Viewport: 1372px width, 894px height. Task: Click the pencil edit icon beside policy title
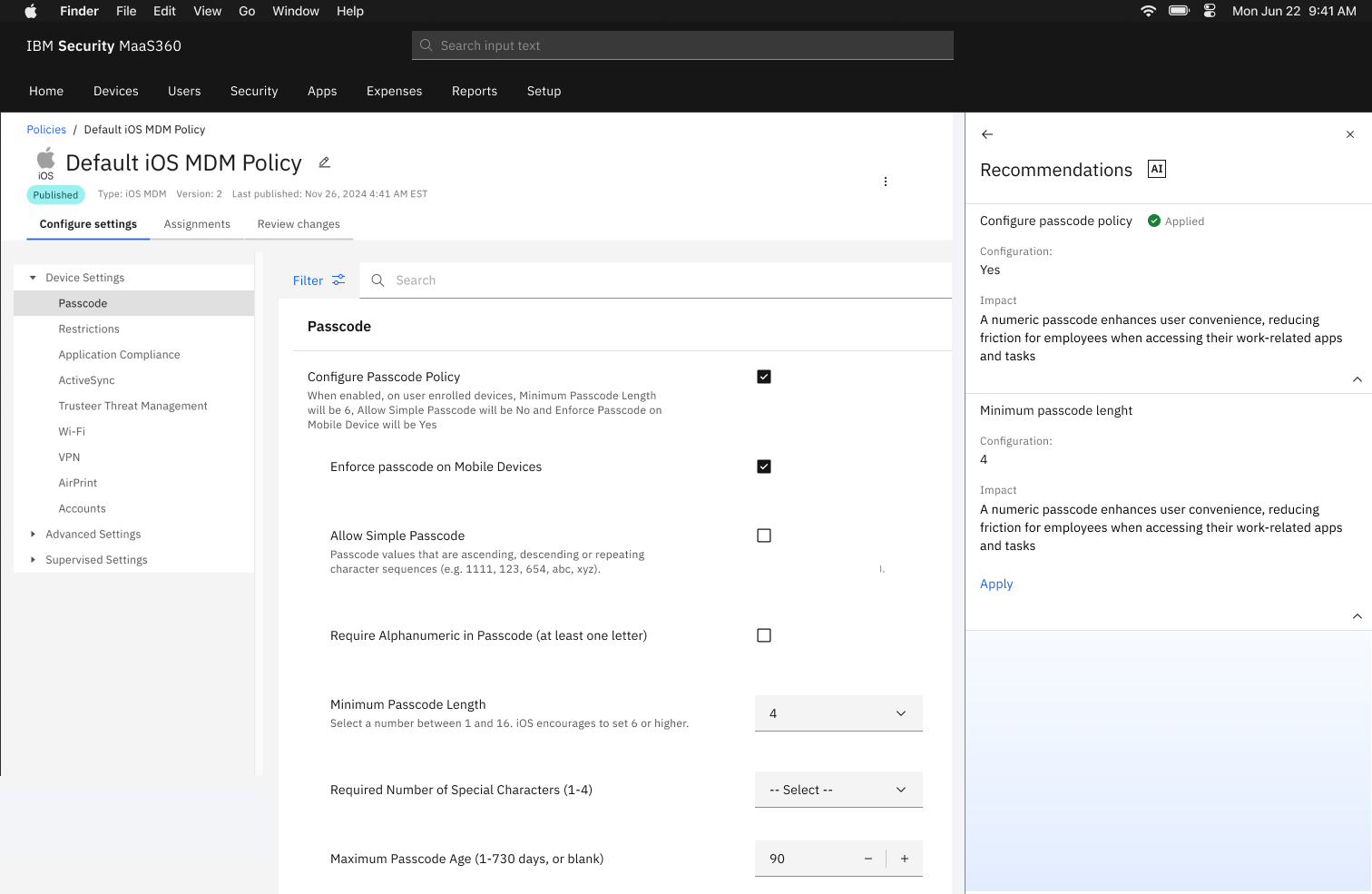324,162
